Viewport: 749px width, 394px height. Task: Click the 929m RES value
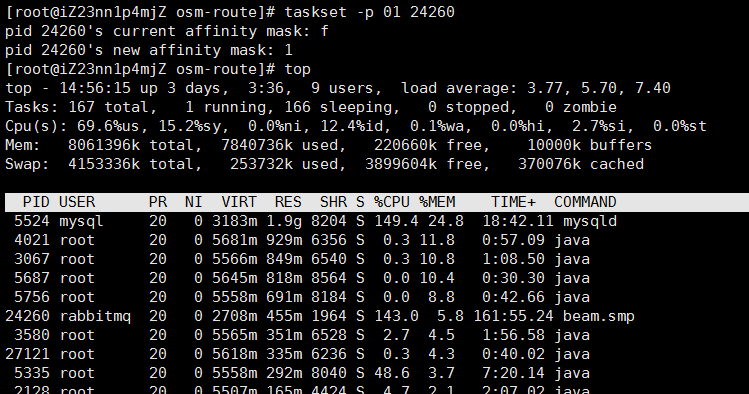284,240
